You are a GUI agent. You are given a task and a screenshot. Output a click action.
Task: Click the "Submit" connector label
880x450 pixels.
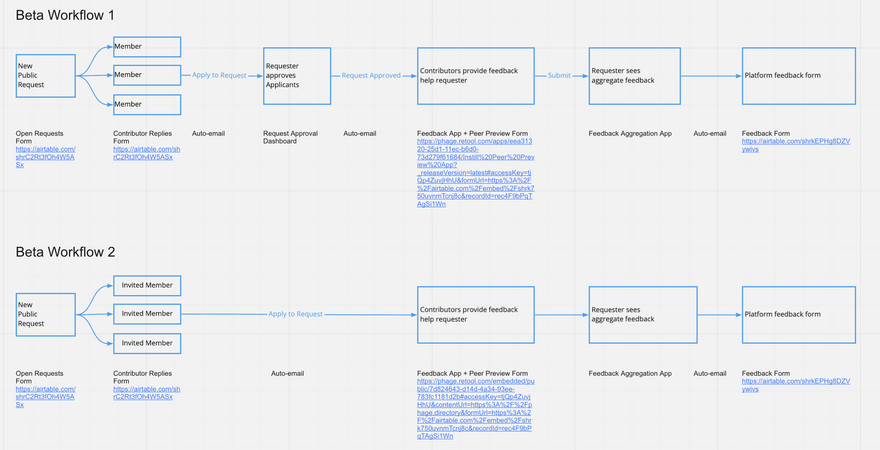tap(559, 75)
